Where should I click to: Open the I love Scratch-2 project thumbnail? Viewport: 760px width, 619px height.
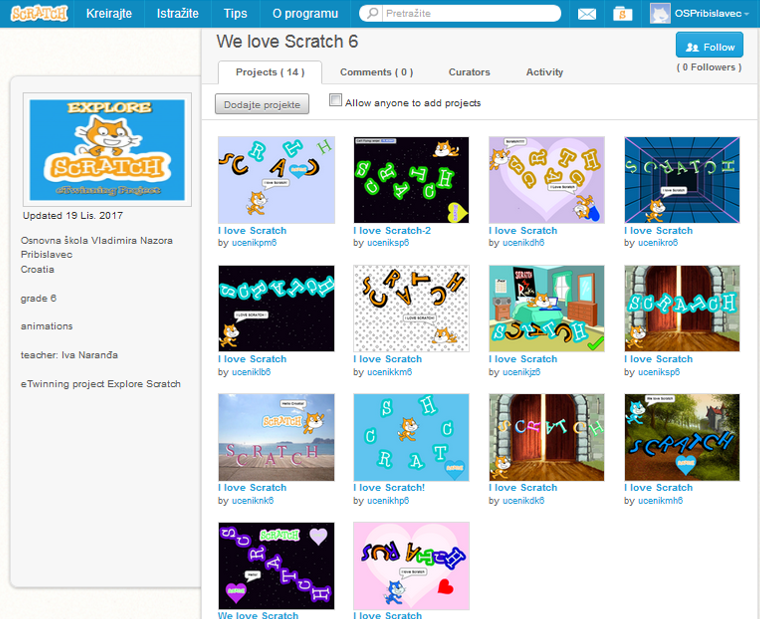tap(411, 180)
